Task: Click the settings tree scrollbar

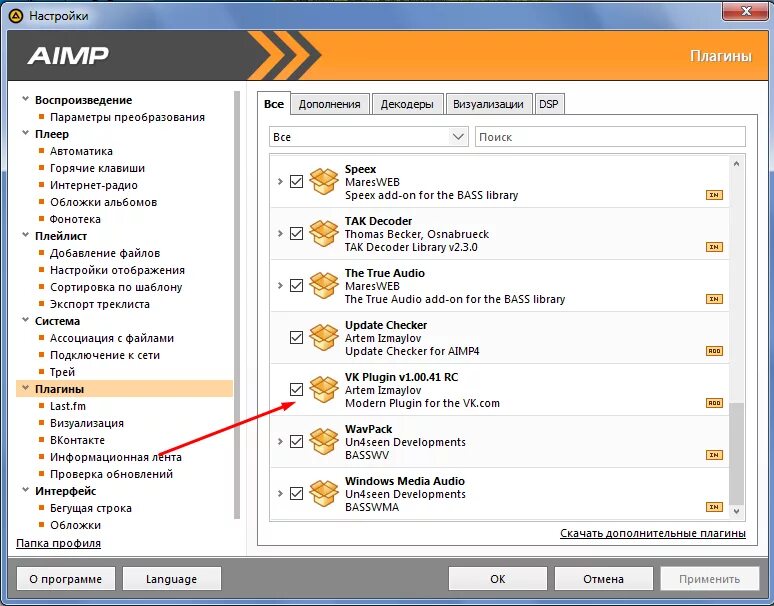Action: click(x=237, y=304)
